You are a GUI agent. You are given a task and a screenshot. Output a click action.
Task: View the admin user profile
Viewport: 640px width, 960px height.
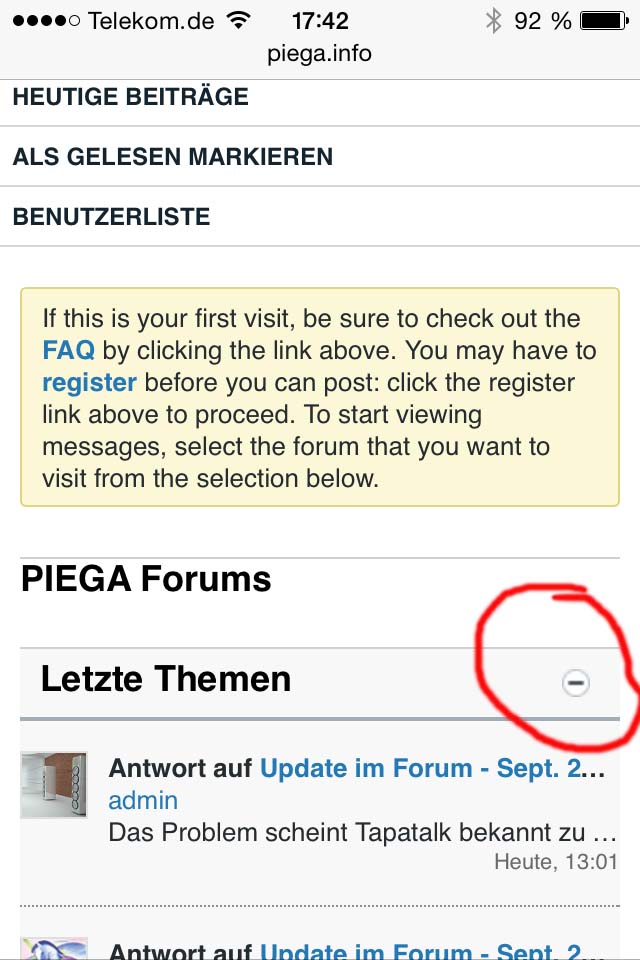click(x=143, y=801)
